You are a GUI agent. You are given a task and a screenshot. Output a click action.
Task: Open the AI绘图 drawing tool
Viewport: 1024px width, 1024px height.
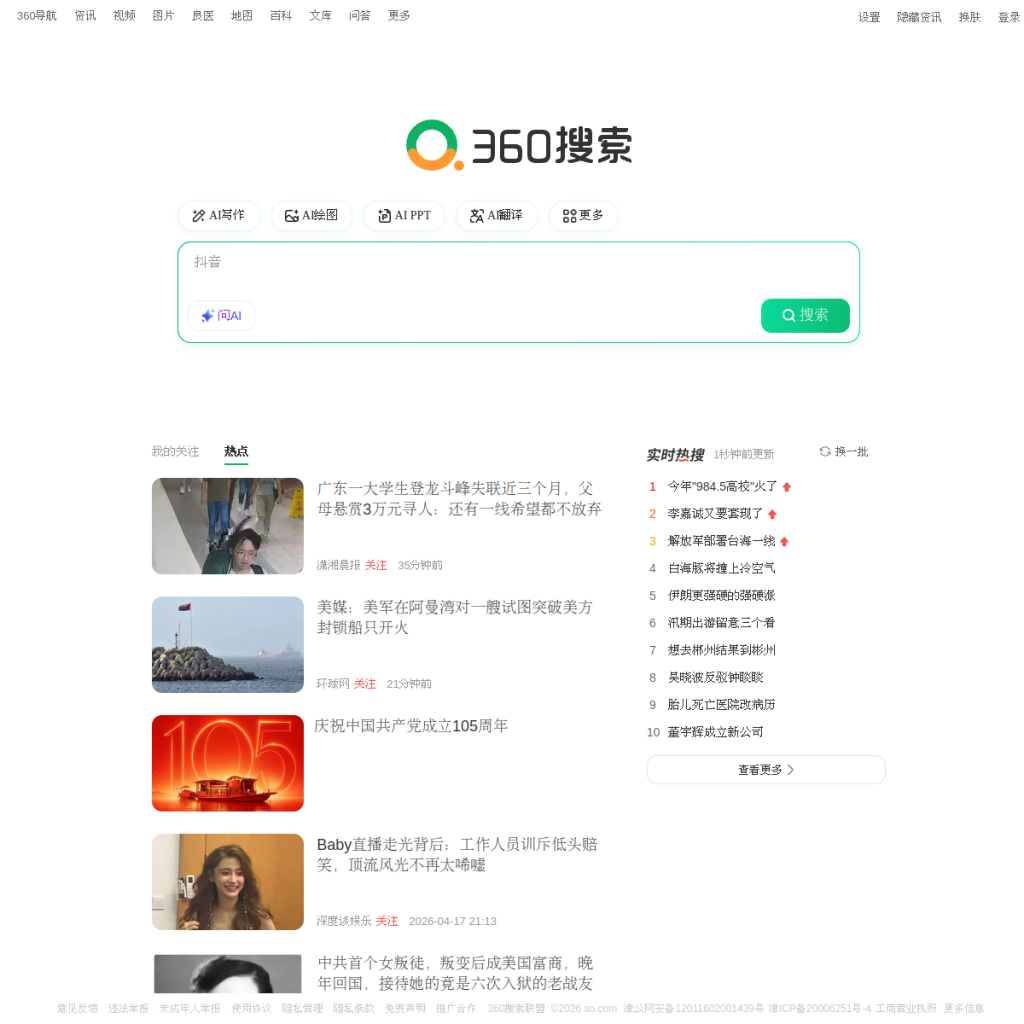pyautogui.click(x=312, y=216)
